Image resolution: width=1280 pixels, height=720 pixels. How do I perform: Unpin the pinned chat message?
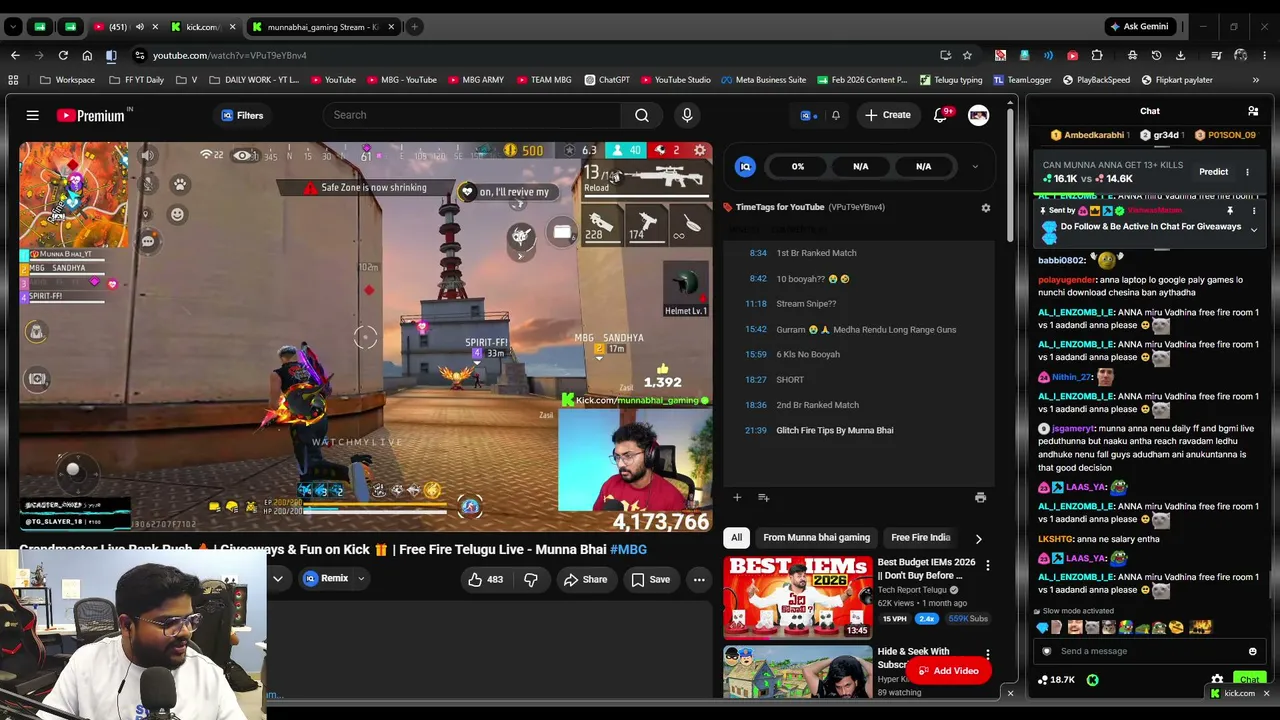coord(1230,211)
